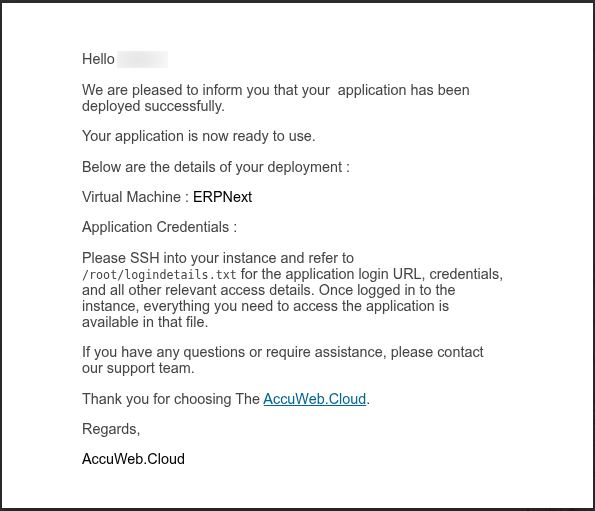Click the 'Application Credentials :' heading

point(159,227)
